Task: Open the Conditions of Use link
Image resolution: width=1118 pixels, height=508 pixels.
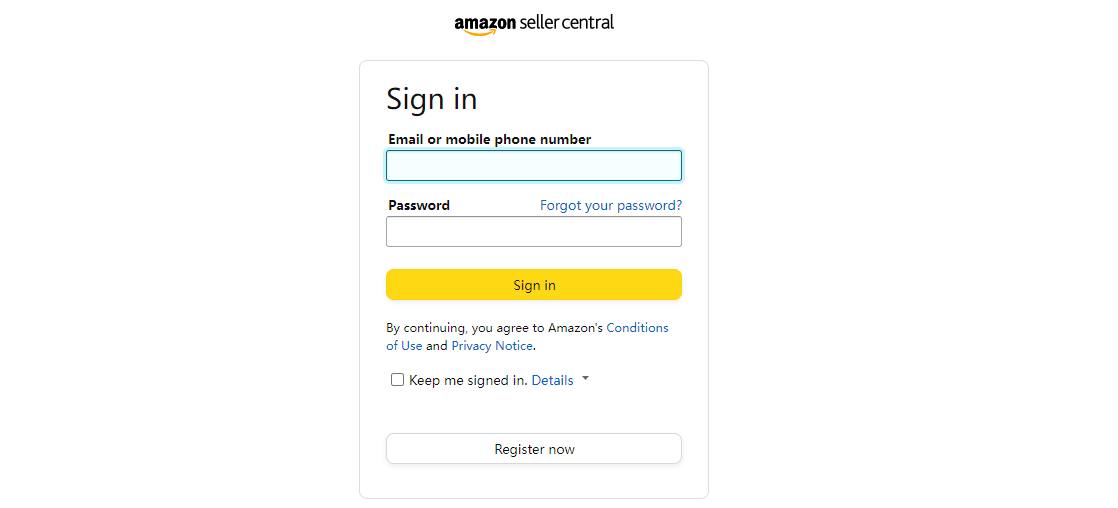Action: (637, 328)
